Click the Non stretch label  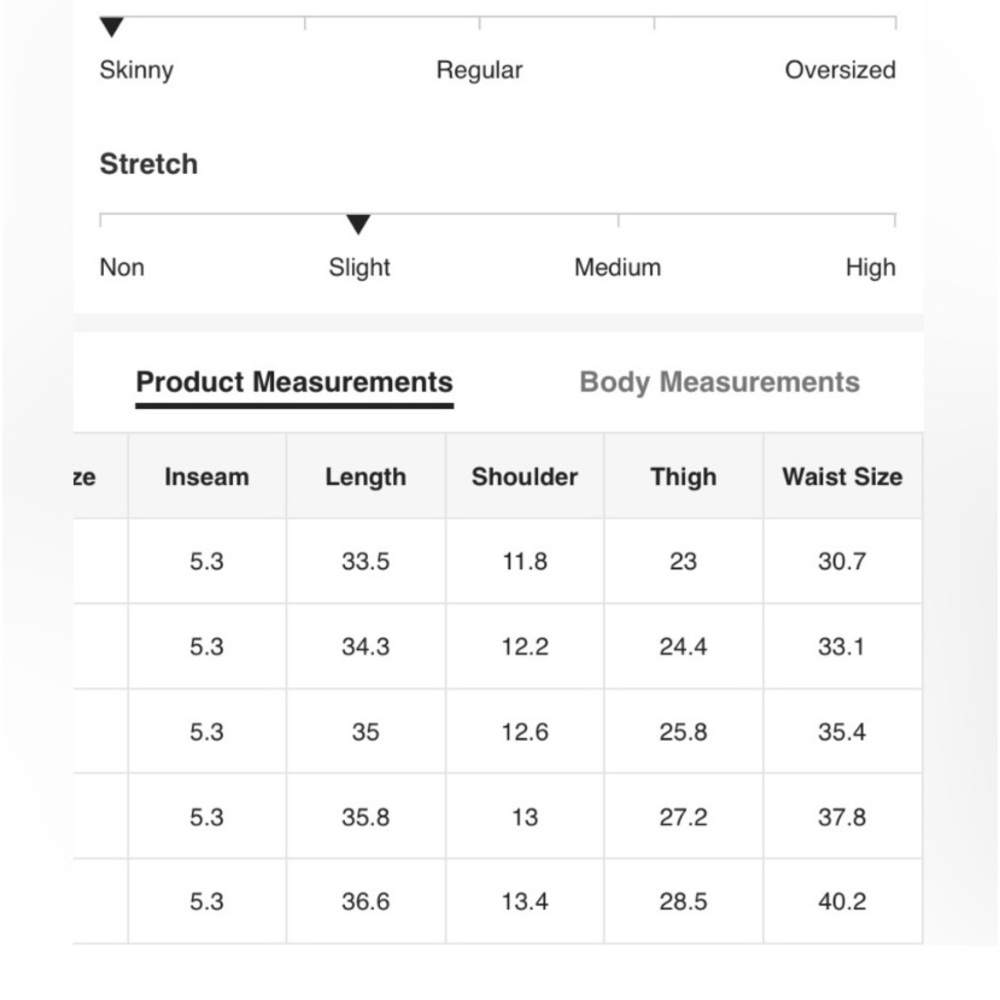pos(122,267)
